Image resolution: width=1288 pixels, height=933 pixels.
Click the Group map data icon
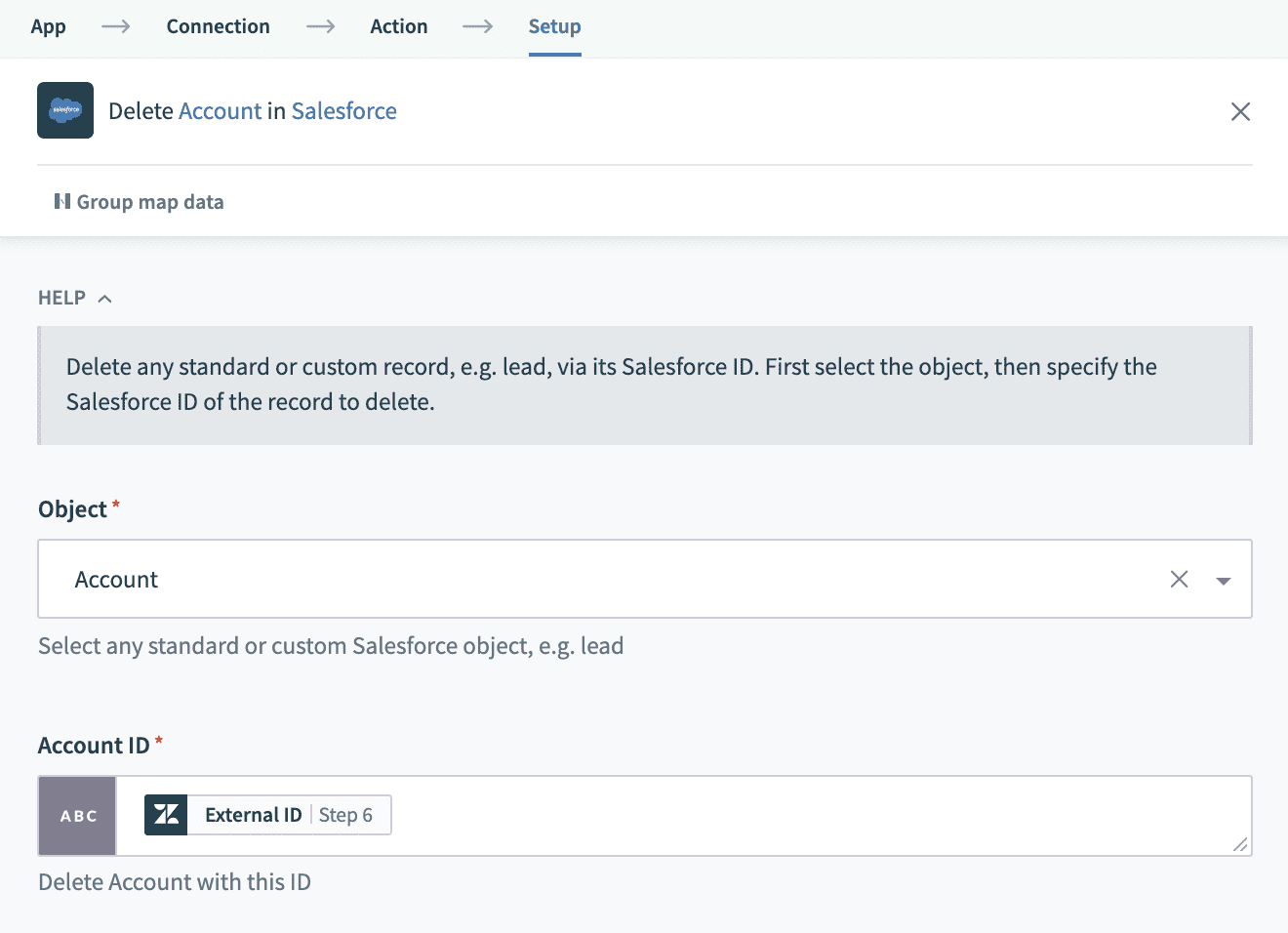click(62, 201)
